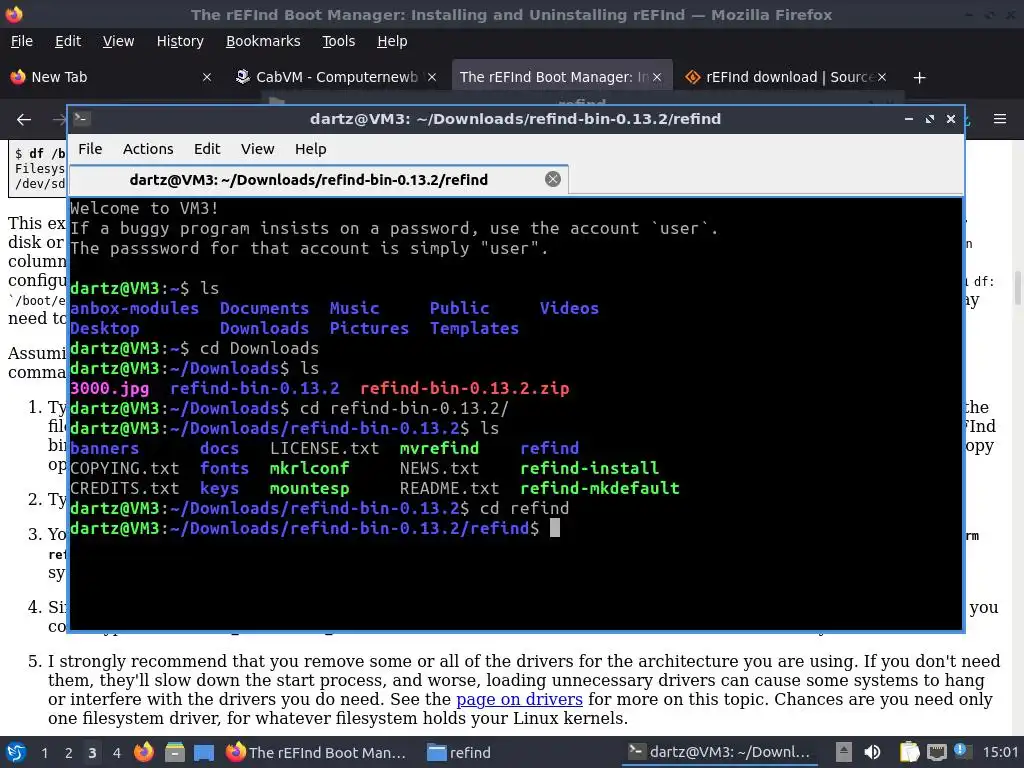The height and width of the screenshot is (768, 1024).
Task: Open the terminal Actions menu
Action: point(148,149)
